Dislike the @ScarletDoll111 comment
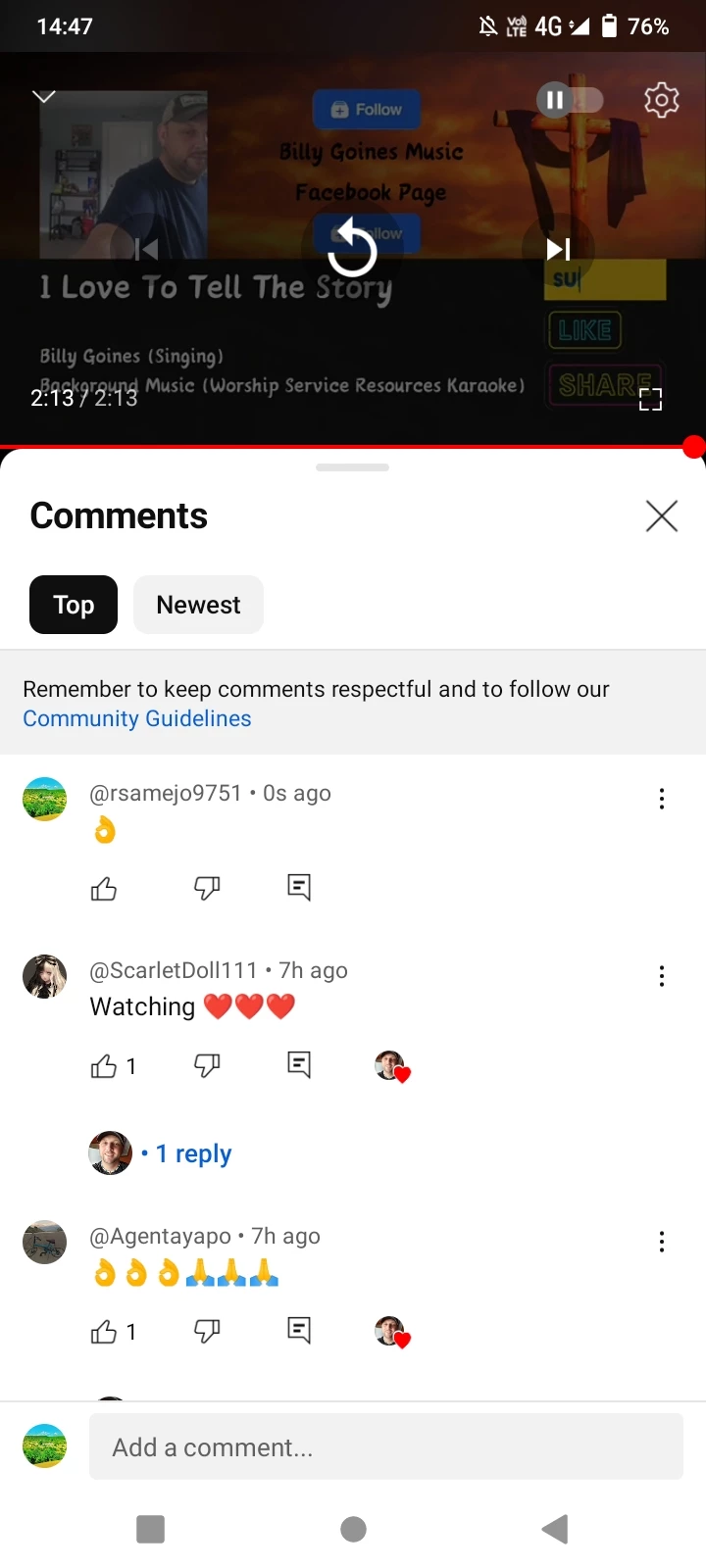 207,1065
